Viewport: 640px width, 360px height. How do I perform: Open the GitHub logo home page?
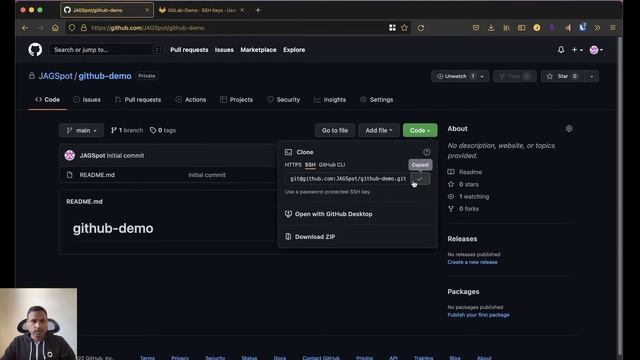tap(35, 50)
